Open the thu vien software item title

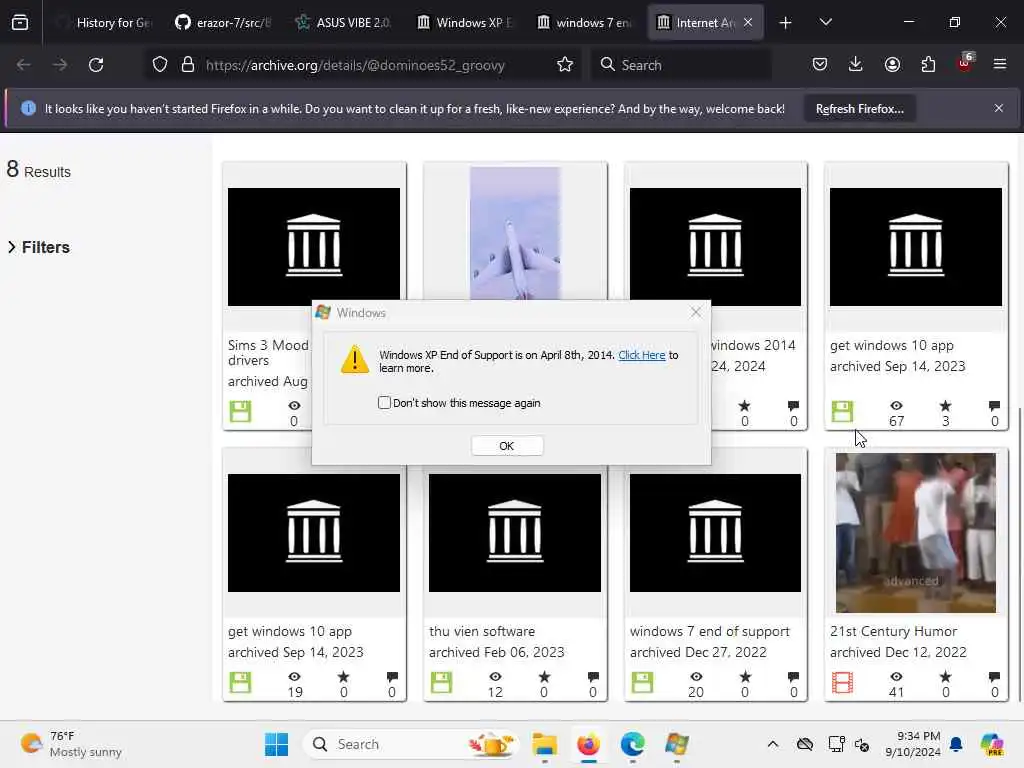click(x=482, y=632)
